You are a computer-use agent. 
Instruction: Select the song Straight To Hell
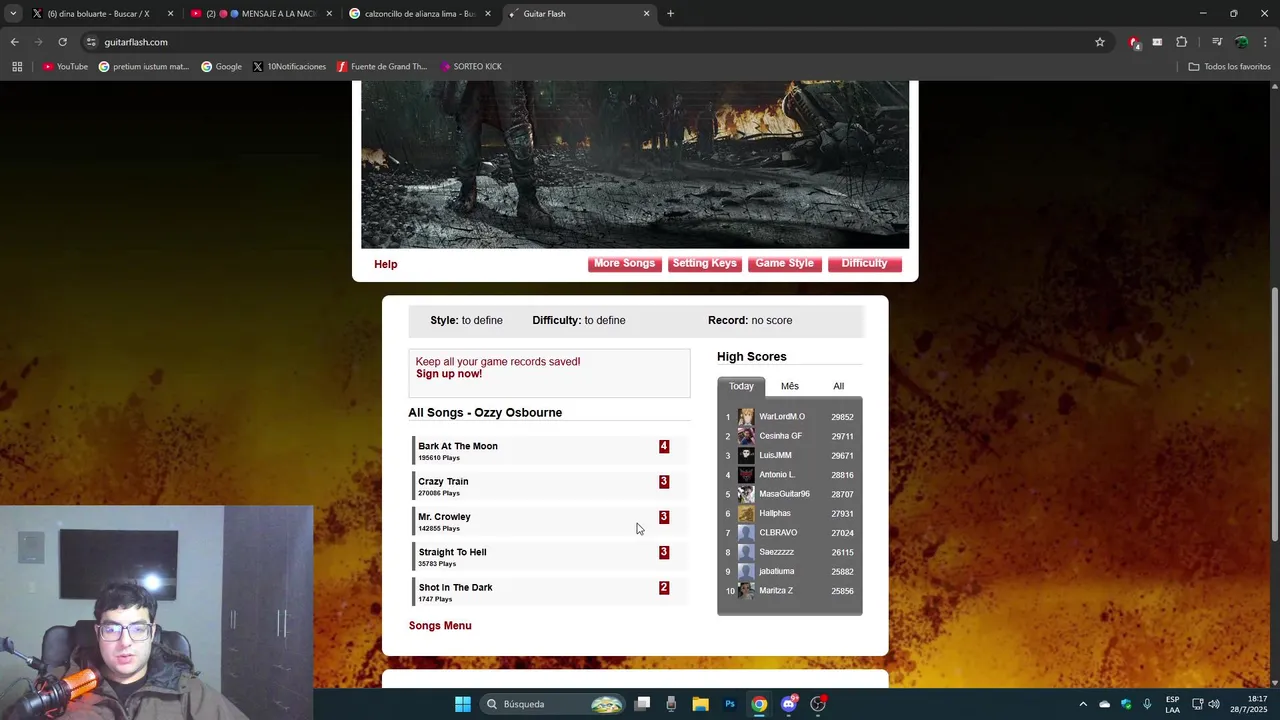549,557
